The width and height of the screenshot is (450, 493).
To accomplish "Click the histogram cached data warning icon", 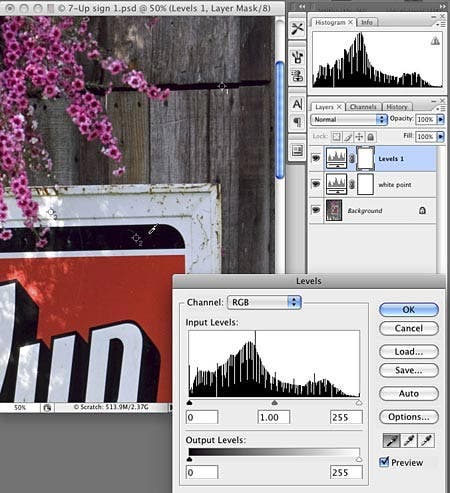I will [435, 41].
